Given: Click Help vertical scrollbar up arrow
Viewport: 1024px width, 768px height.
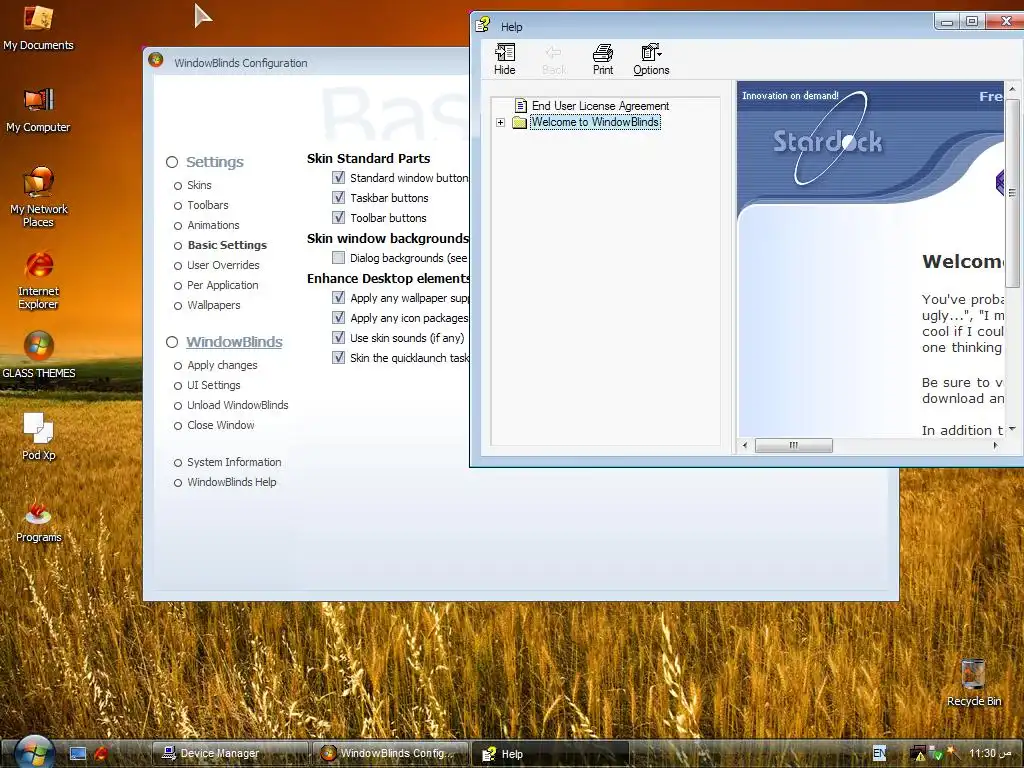Looking at the screenshot, I should pyautogui.click(x=1012, y=89).
